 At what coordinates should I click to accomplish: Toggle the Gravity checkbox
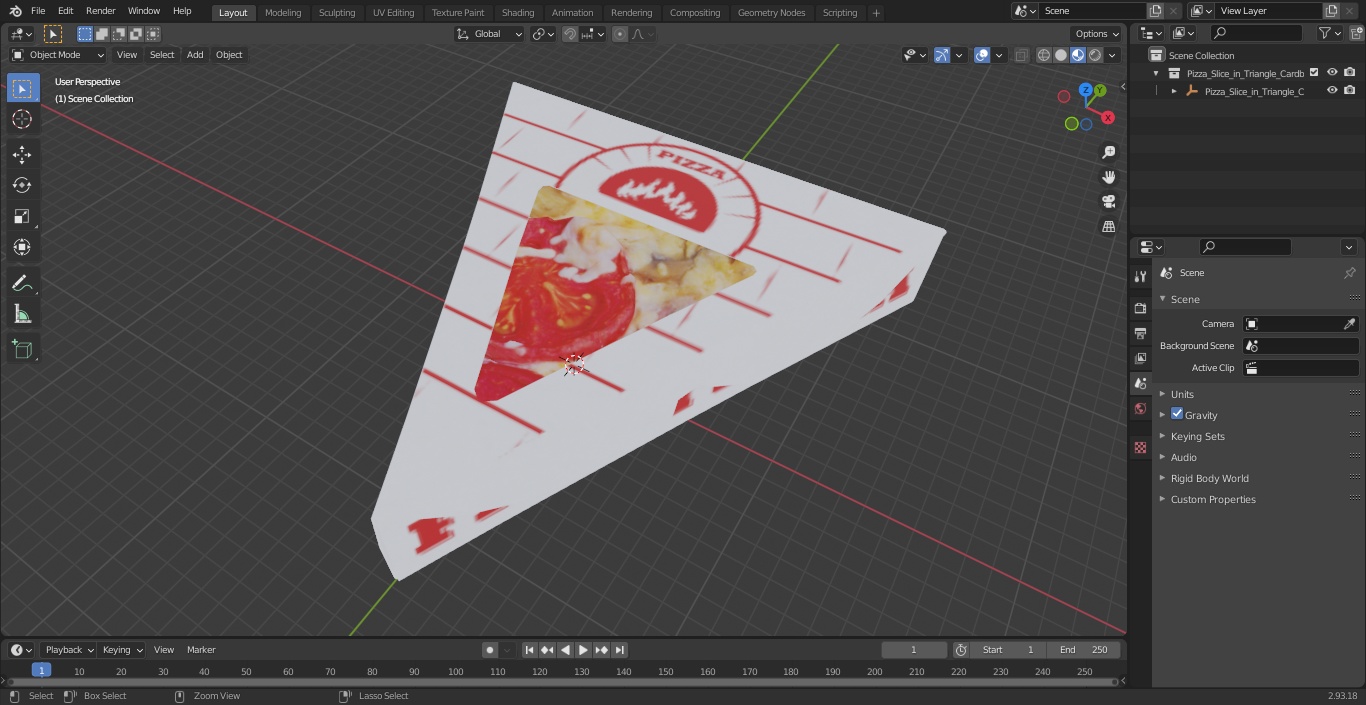tap(1177, 414)
